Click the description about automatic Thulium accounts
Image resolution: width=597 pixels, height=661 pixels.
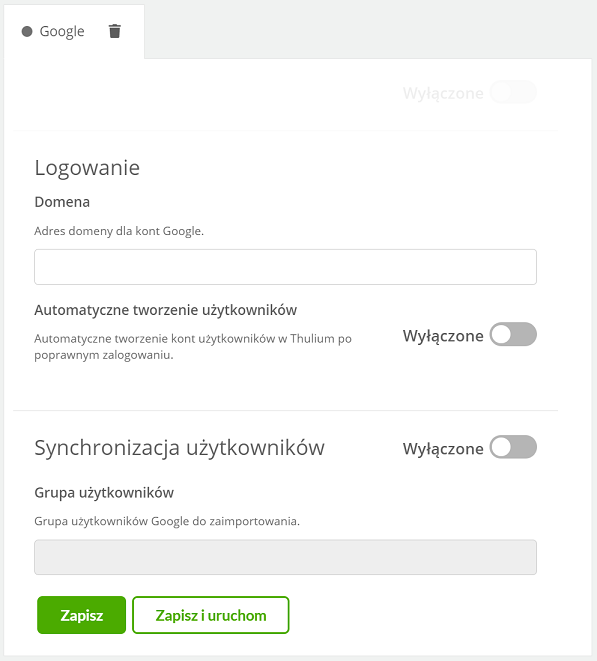tap(193, 347)
